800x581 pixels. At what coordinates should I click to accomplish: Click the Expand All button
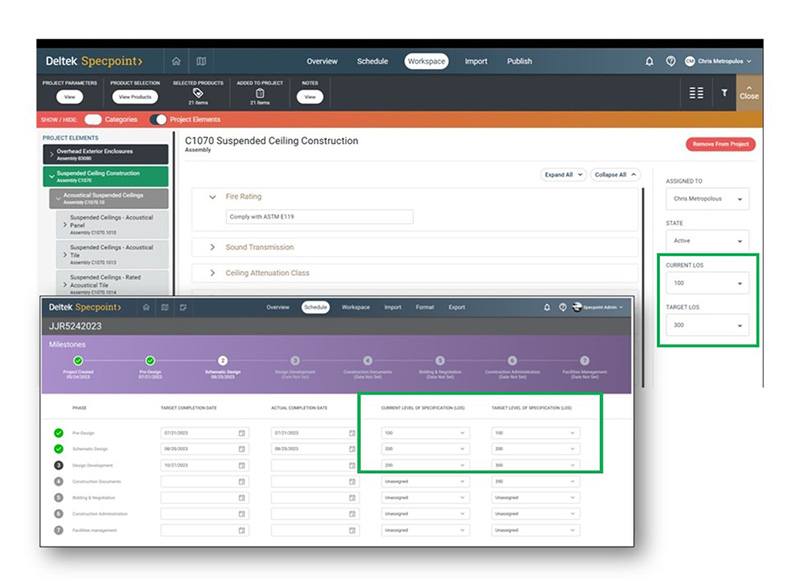pyautogui.click(x=564, y=174)
